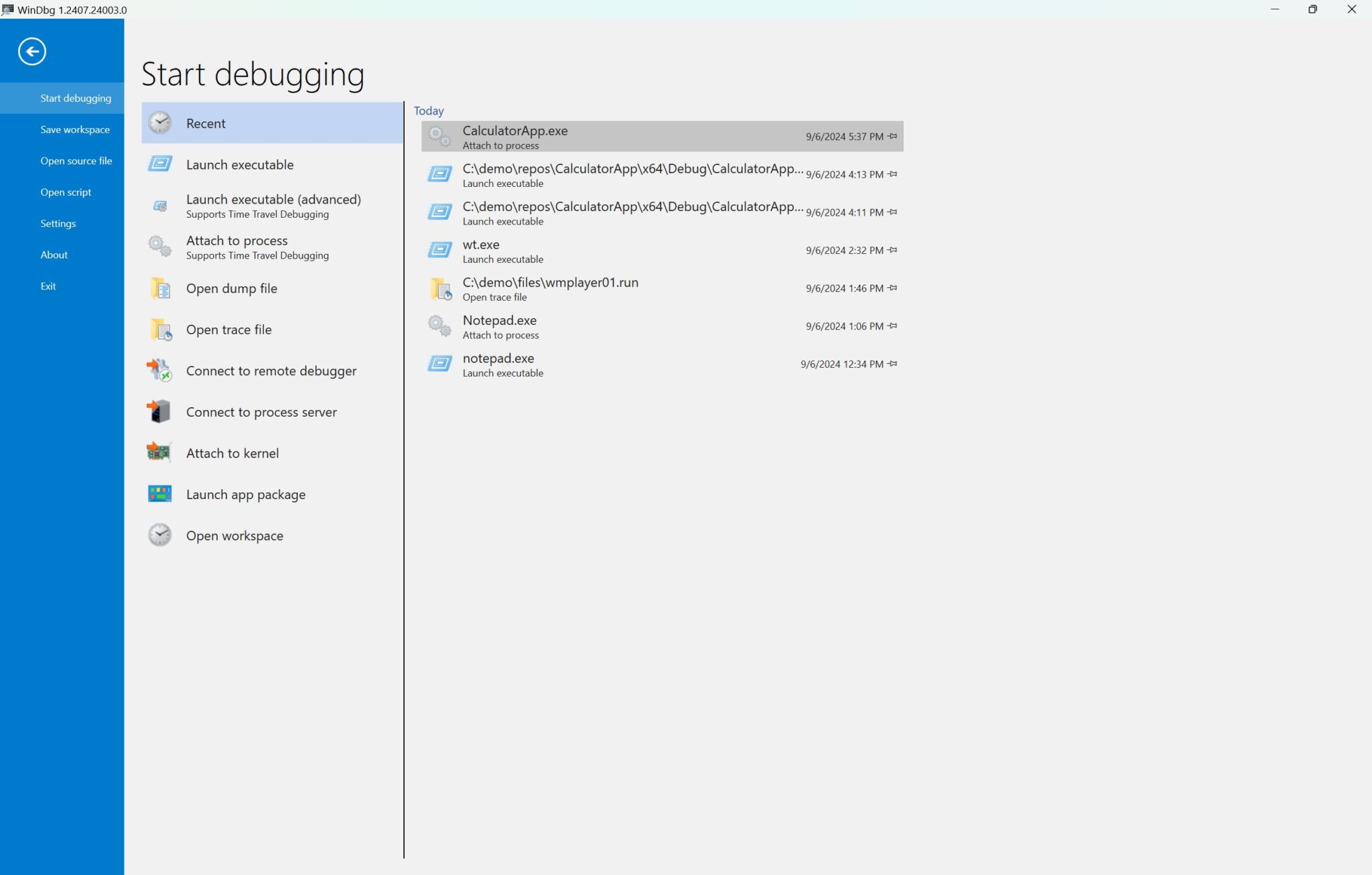Click Exit in the sidebar
Image resolution: width=1372 pixels, height=875 pixels.
tap(48, 285)
